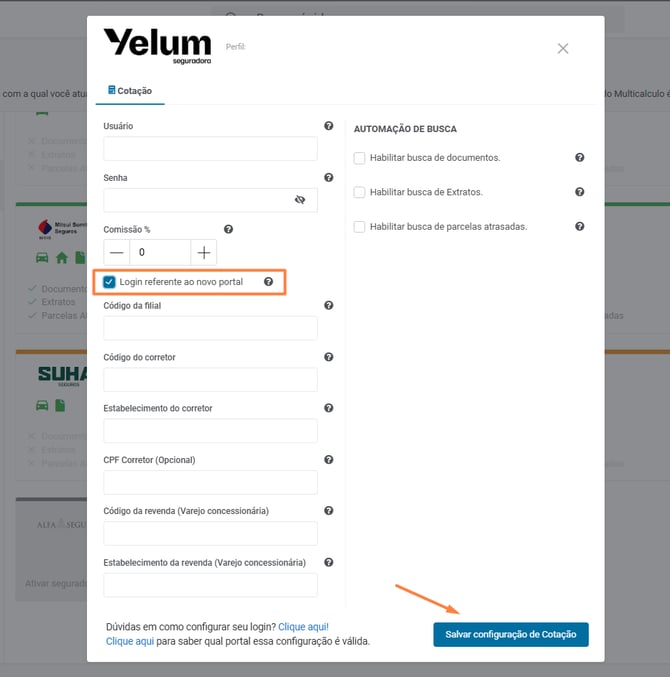This screenshot has height=677, width=670.
Task: Uncheck Login referente ao novo portal
Action: (109, 282)
